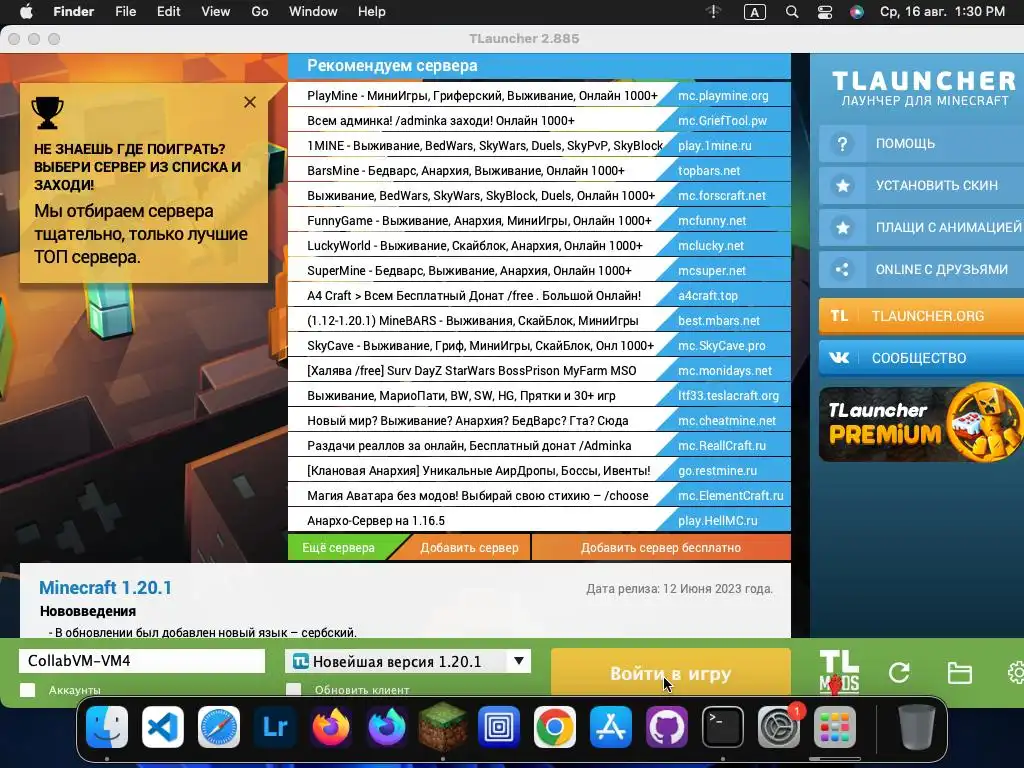Open System Preferences in the Dock
Screen dimensions: 1024x768
(x=778, y=726)
